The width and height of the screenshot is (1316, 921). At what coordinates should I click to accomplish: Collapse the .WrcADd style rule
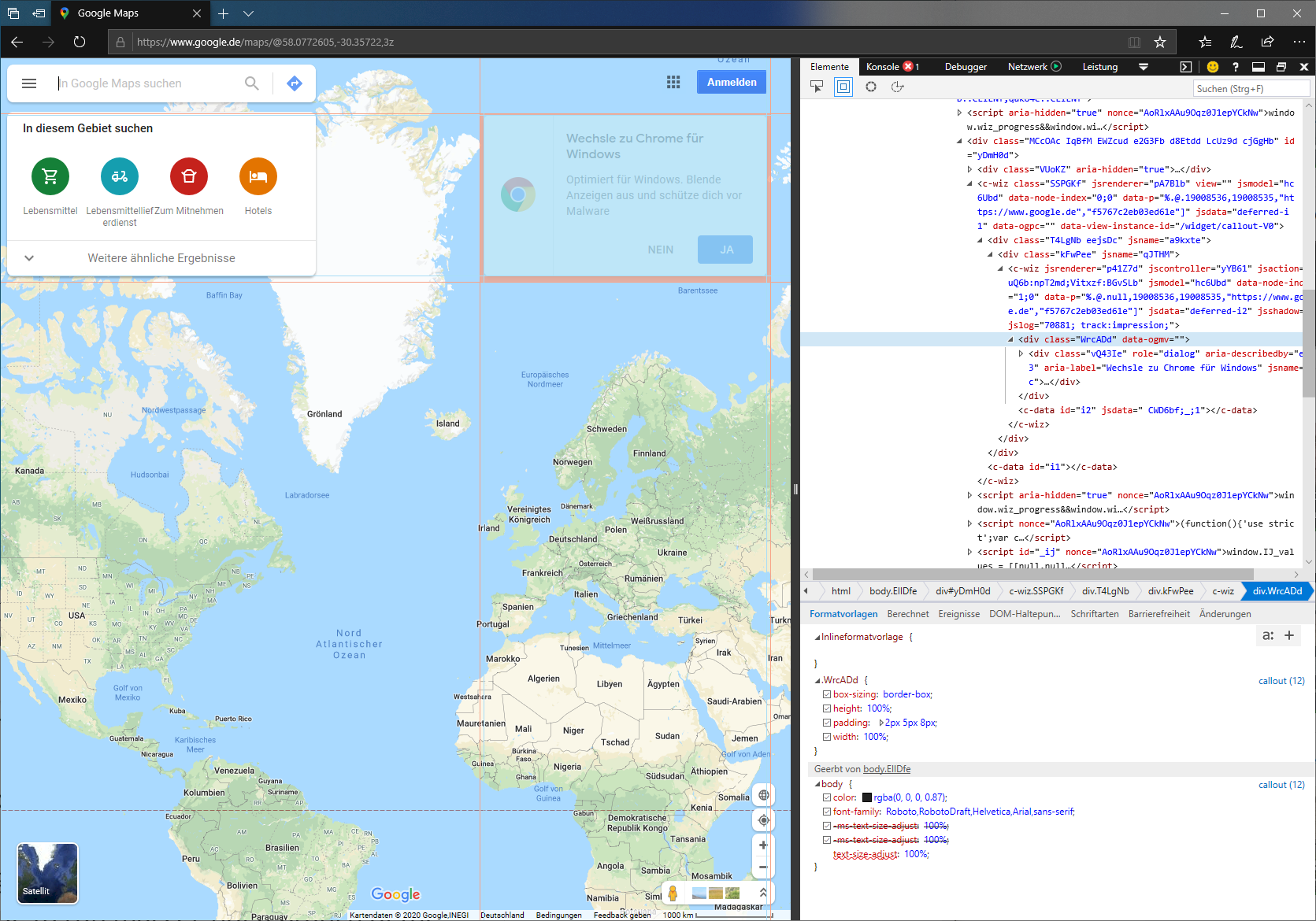tap(817, 680)
